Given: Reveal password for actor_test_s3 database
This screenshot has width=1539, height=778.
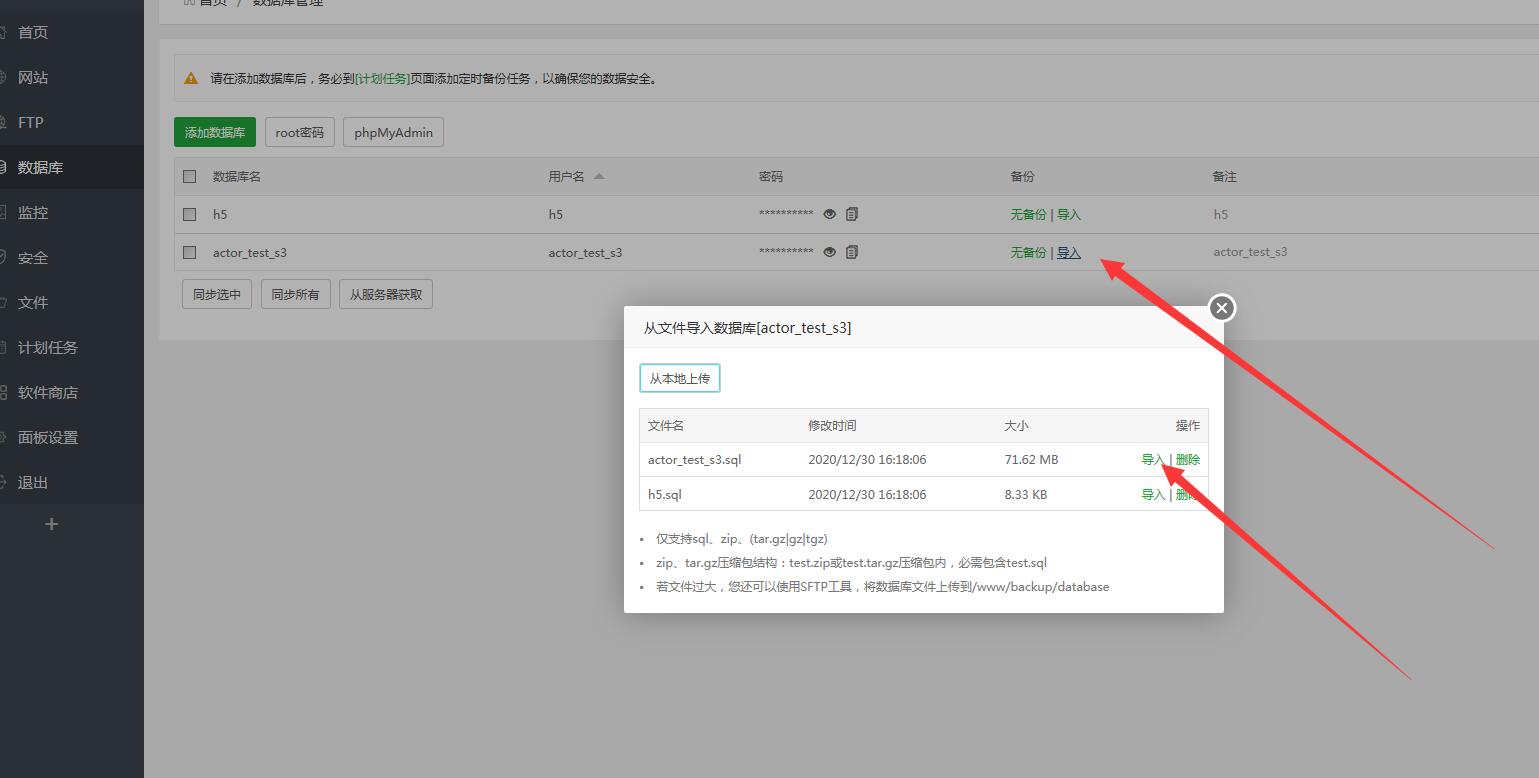Looking at the screenshot, I should 829,252.
